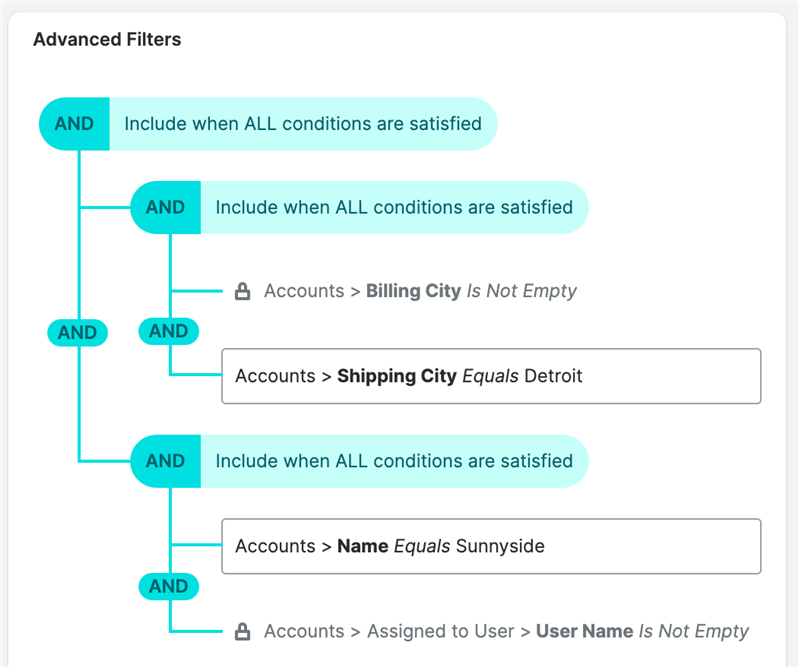Toggle the AND badge of the second nested group
798x667 pixels.
[x=165, y=461]
